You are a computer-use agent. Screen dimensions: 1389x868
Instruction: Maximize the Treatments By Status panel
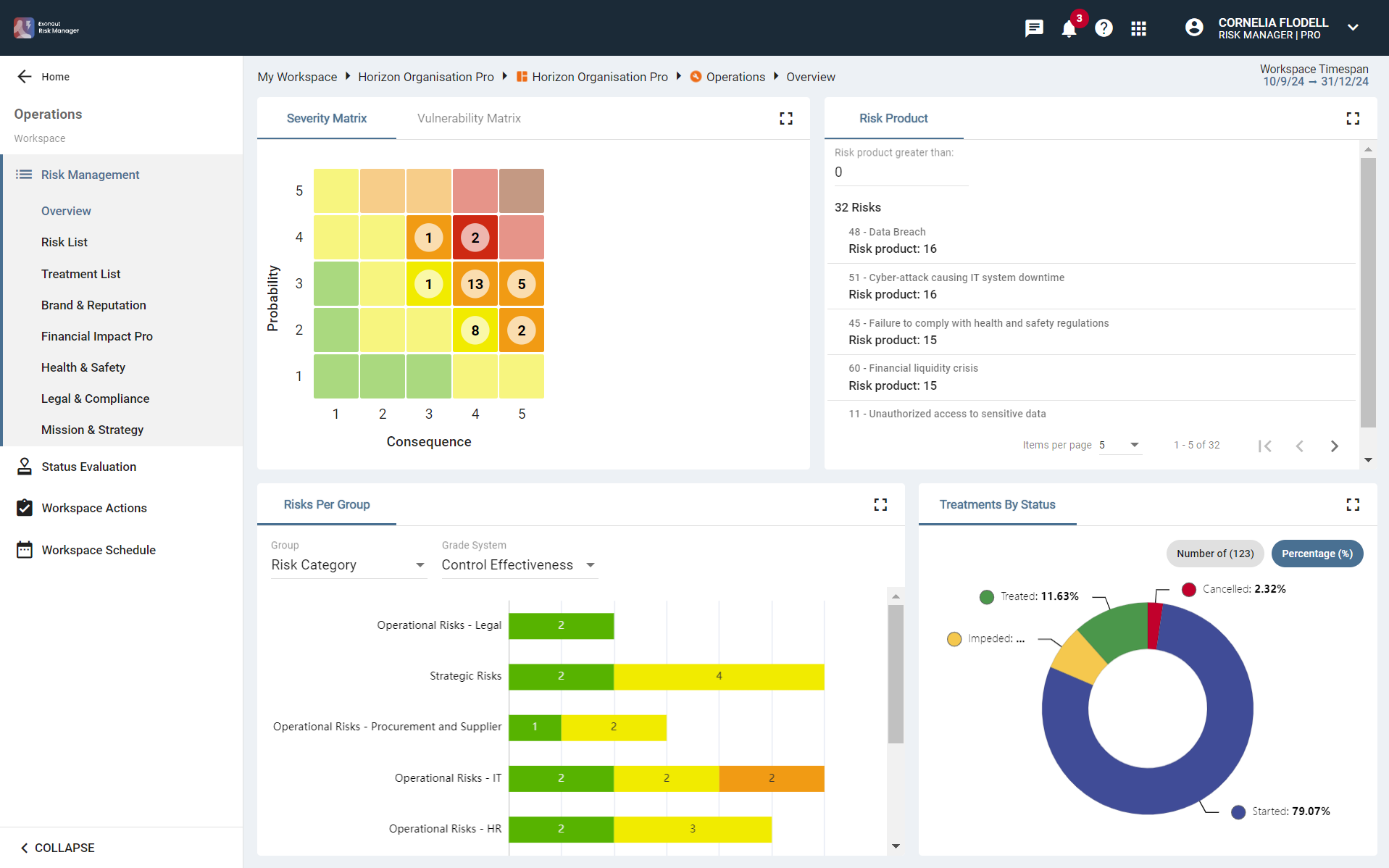pos(1353,504)
